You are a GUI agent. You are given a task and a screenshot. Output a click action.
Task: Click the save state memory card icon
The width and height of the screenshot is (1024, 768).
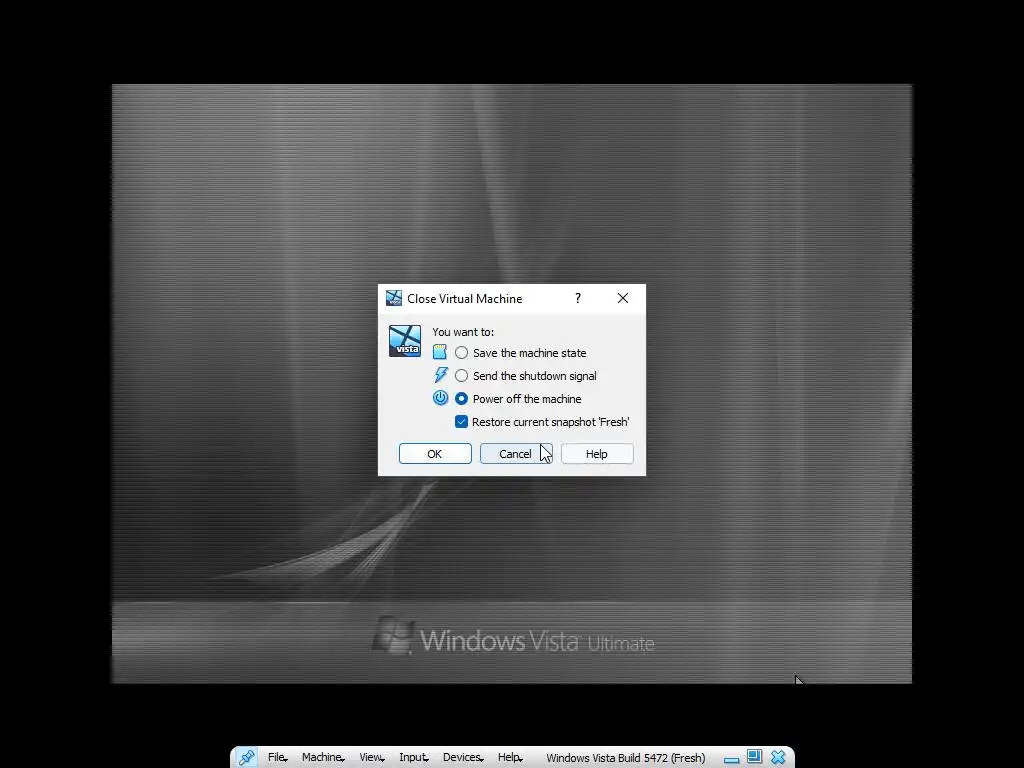[440, 352]
